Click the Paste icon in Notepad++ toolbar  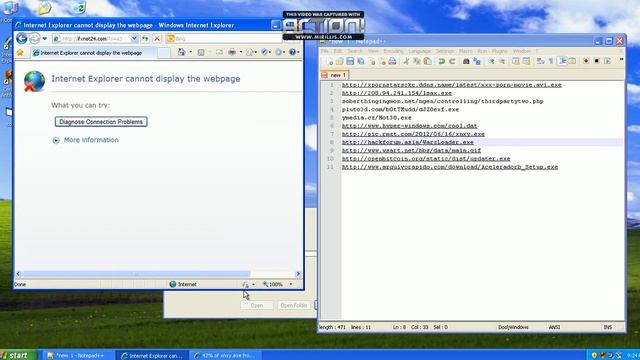point(427,62)
